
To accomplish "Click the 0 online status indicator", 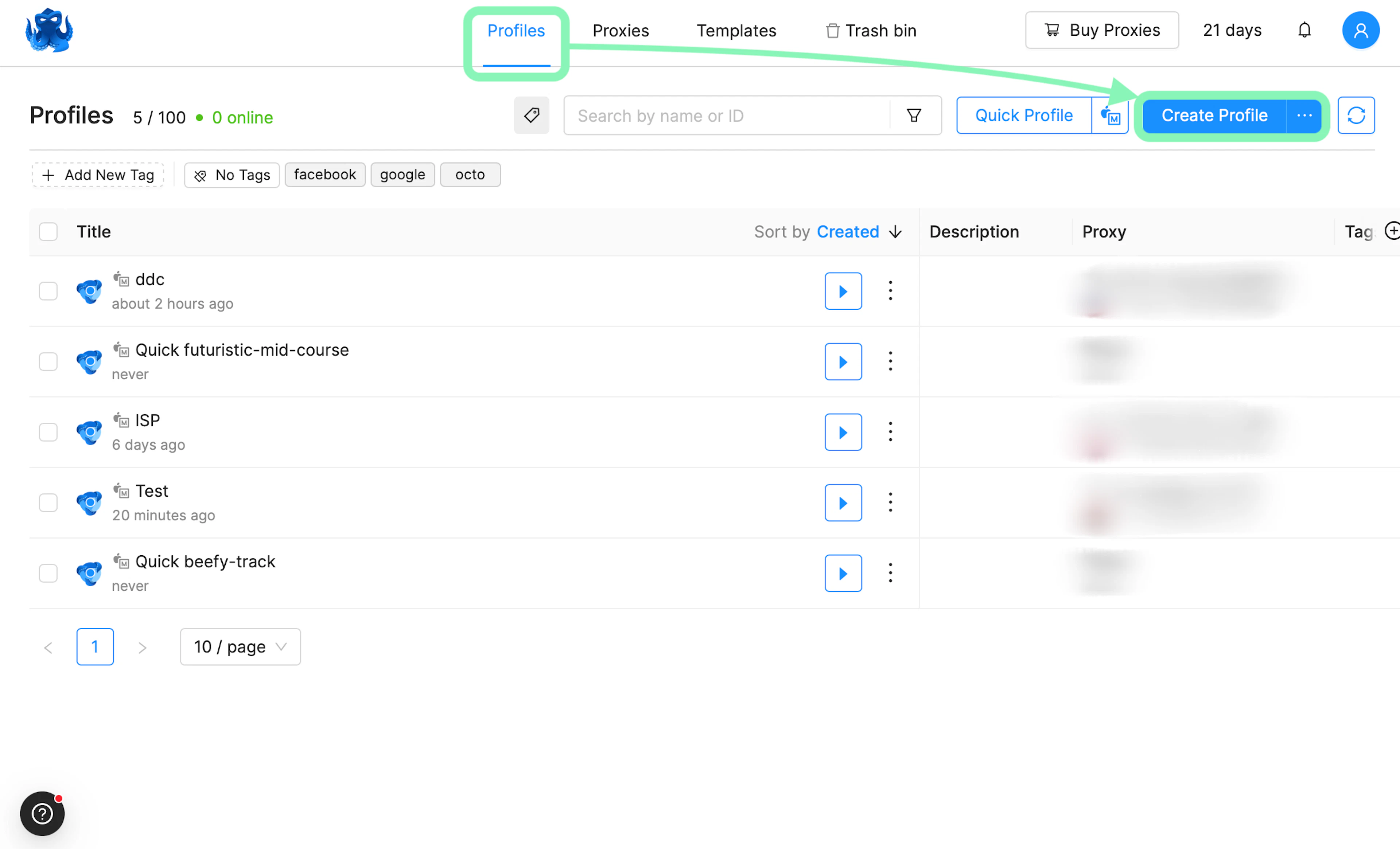I will (x=235, y=118).
